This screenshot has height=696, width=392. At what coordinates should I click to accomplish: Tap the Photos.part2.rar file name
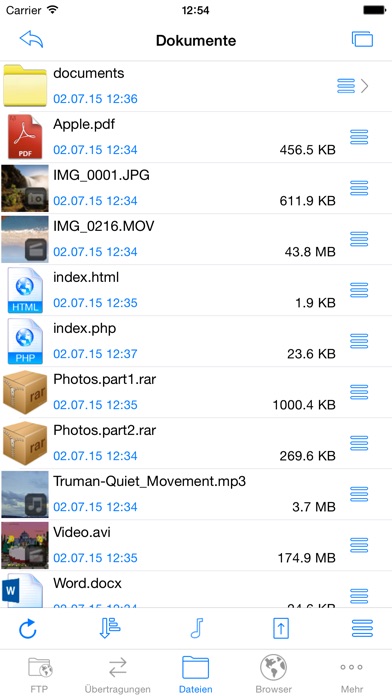[105, 431]
